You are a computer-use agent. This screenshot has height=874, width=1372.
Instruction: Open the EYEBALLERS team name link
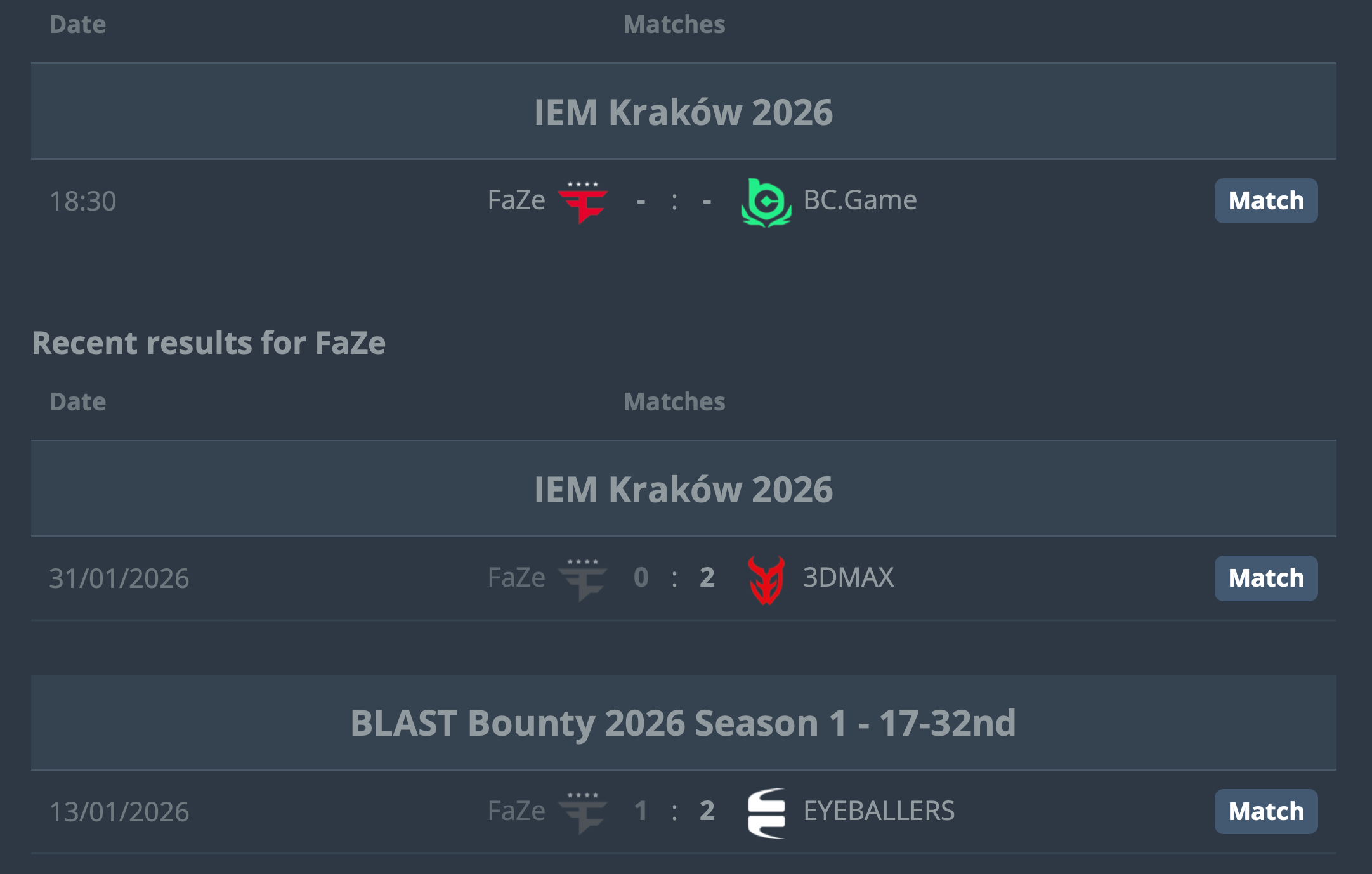[879, 811]
